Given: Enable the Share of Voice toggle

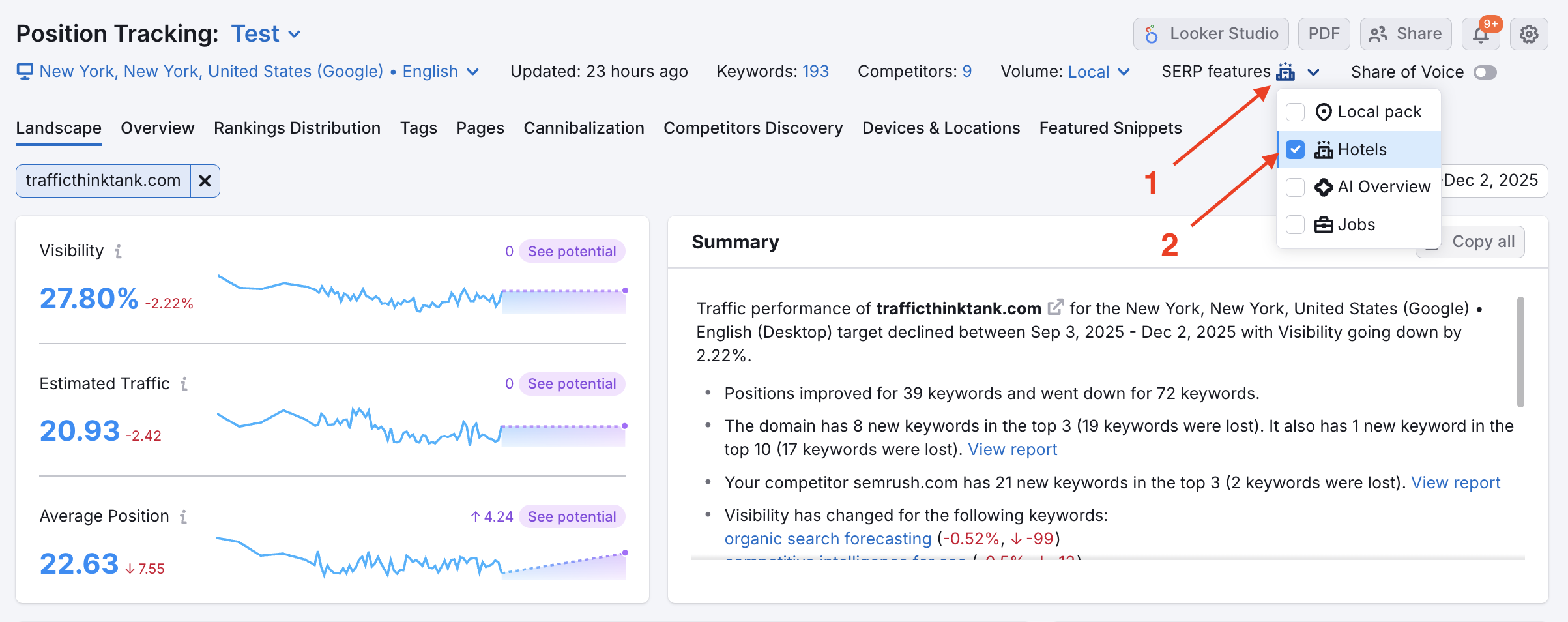Looking at the screenshot, I should [x=1485, y=72].
